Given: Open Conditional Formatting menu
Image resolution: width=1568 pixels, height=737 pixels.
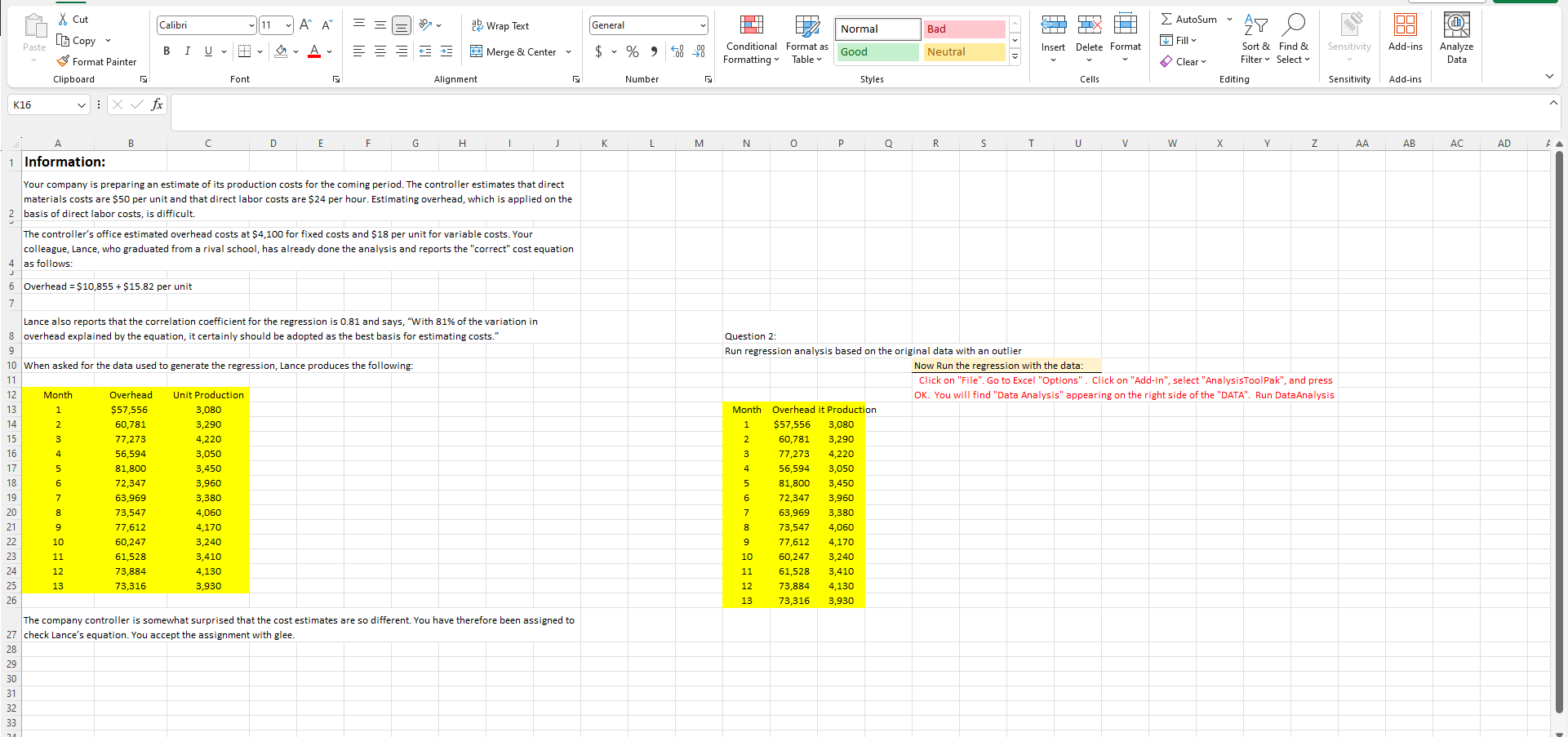Looking at the screenshot, I should [x=751, y=39].
